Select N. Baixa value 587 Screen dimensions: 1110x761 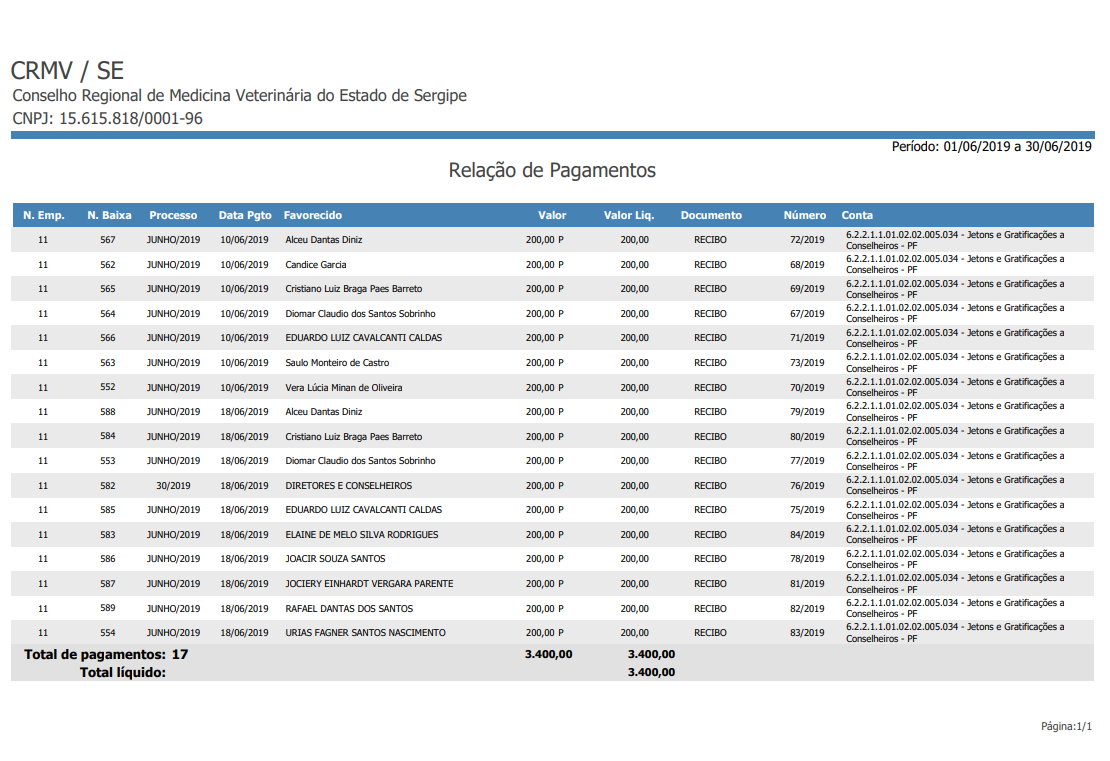108,583
